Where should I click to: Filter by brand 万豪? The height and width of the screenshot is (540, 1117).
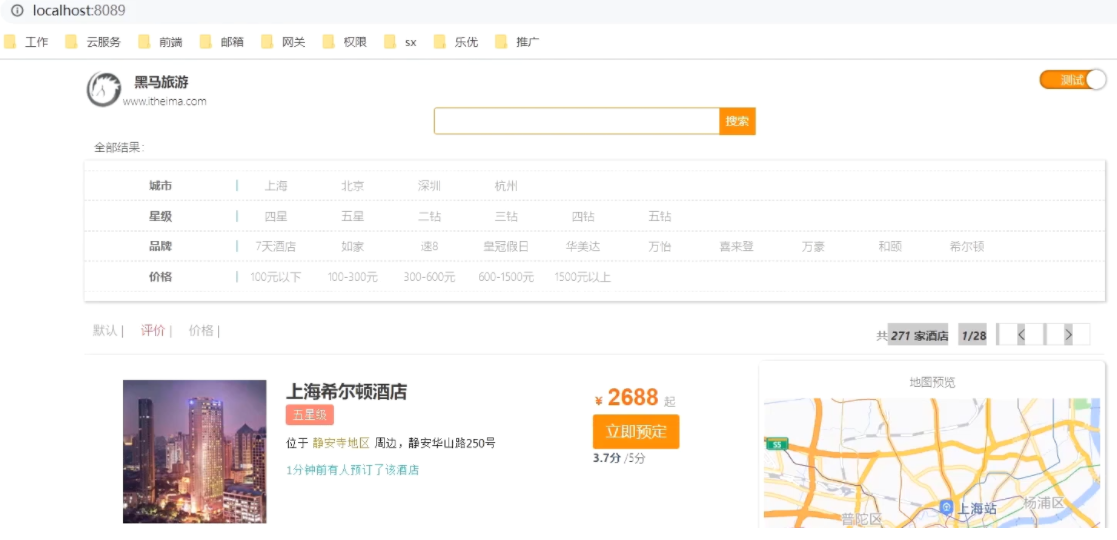[814, 246]
